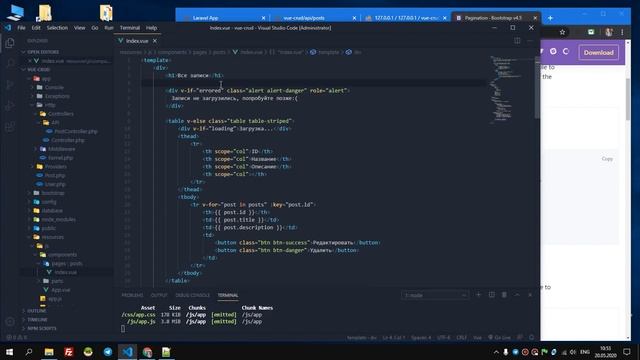This screenshot has height=360, width=640.
Task: Open the Edit menu
Action: pos(36,28)
